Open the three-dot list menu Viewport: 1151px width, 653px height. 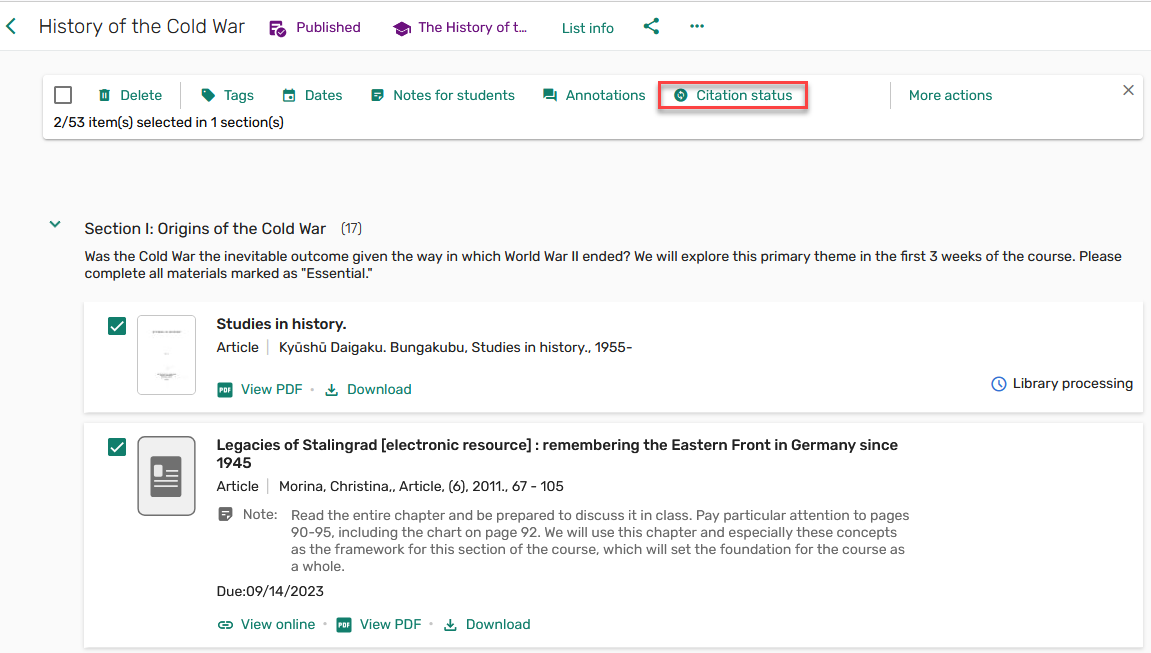click(697, 26)
